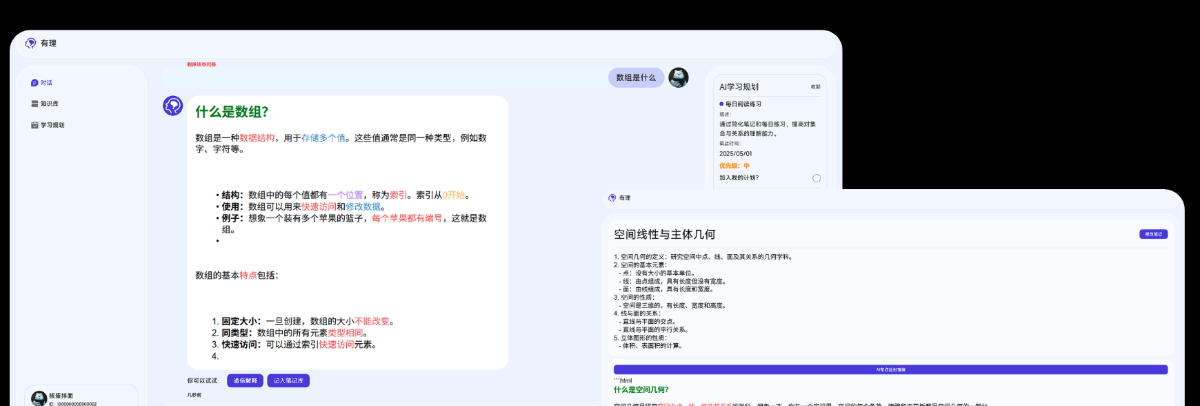Click the 例子 bullet point line
The image size is (1200, 406).
tap(353, 223)
